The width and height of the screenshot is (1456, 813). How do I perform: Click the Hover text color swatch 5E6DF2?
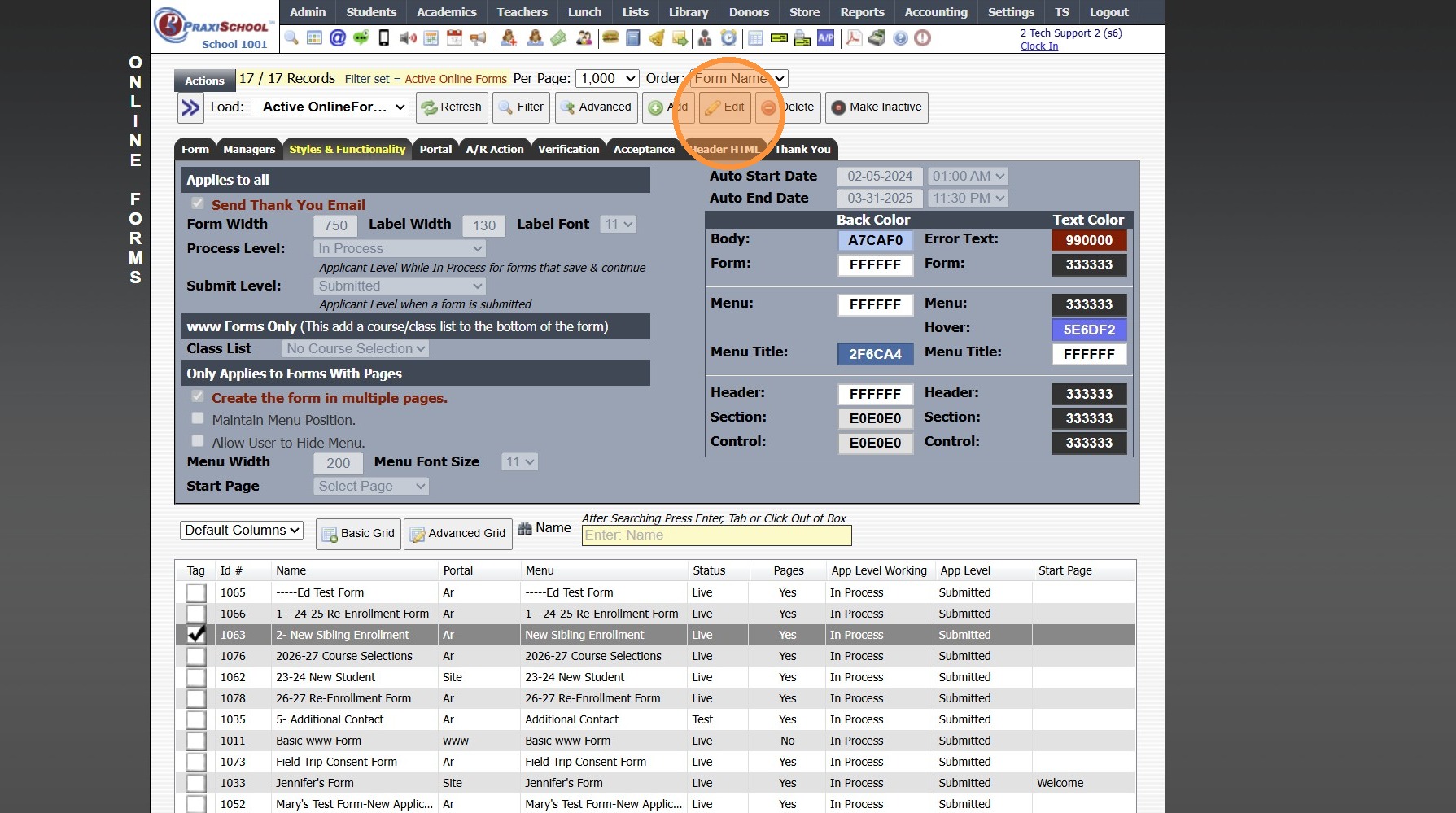(1088, 330)
